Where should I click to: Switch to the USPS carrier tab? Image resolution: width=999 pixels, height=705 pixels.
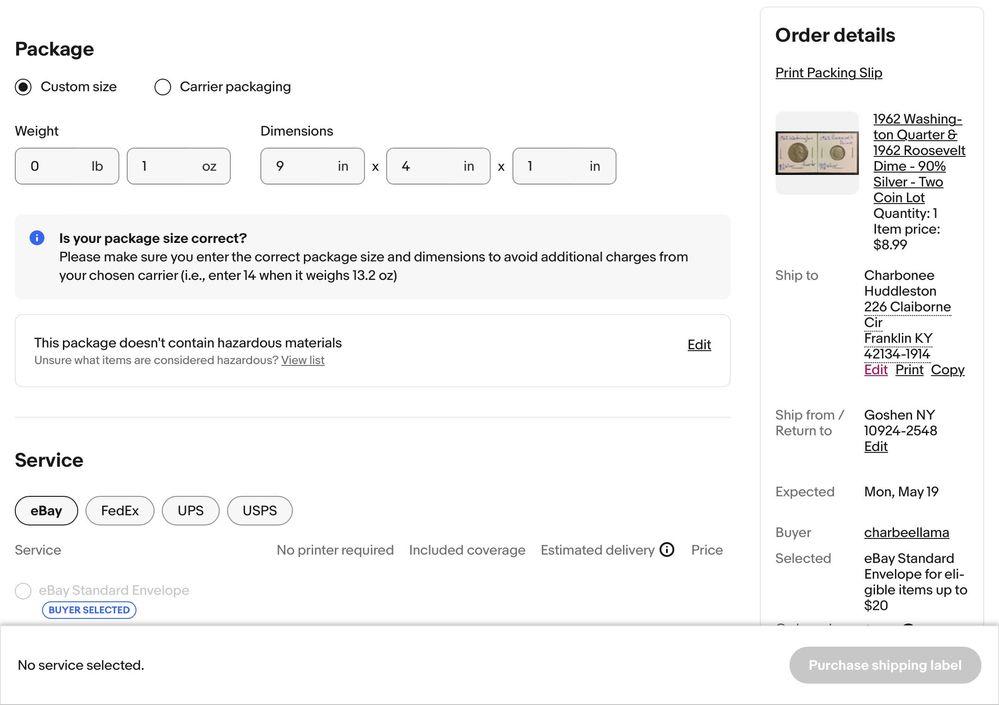260,511
